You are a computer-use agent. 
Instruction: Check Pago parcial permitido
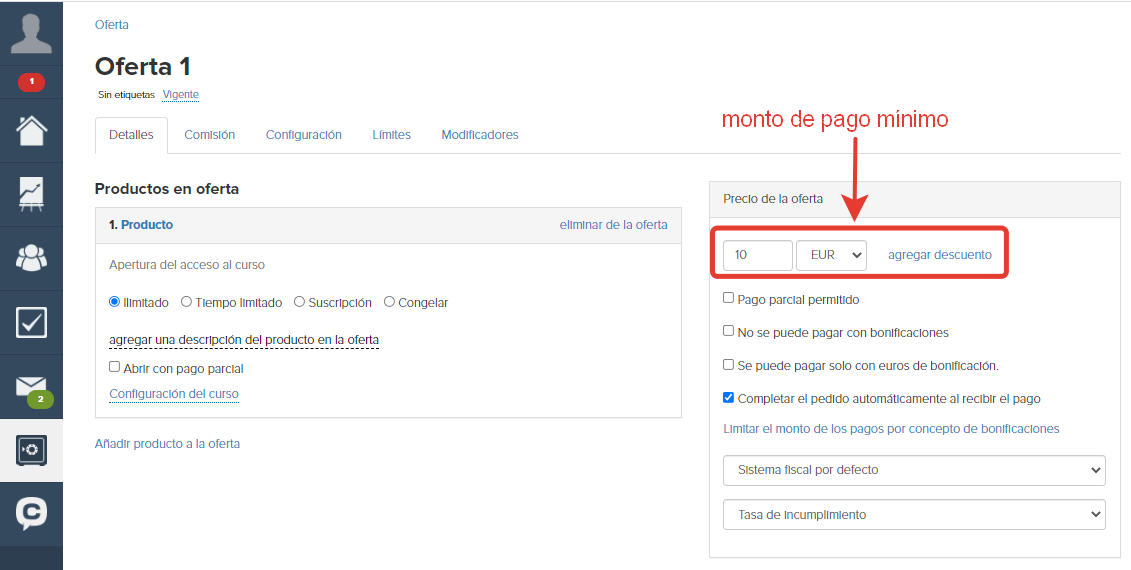(729, 297)
